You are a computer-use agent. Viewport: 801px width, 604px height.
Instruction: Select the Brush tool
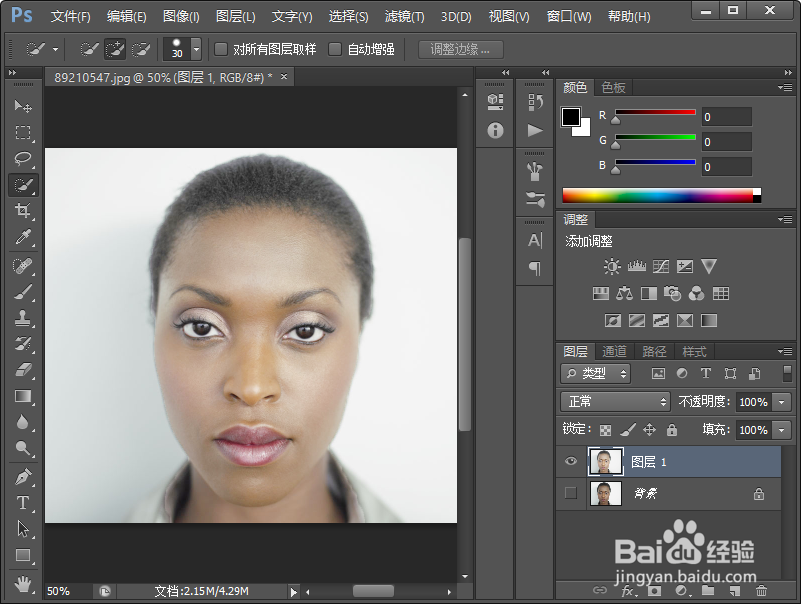[x=22, y=292]
